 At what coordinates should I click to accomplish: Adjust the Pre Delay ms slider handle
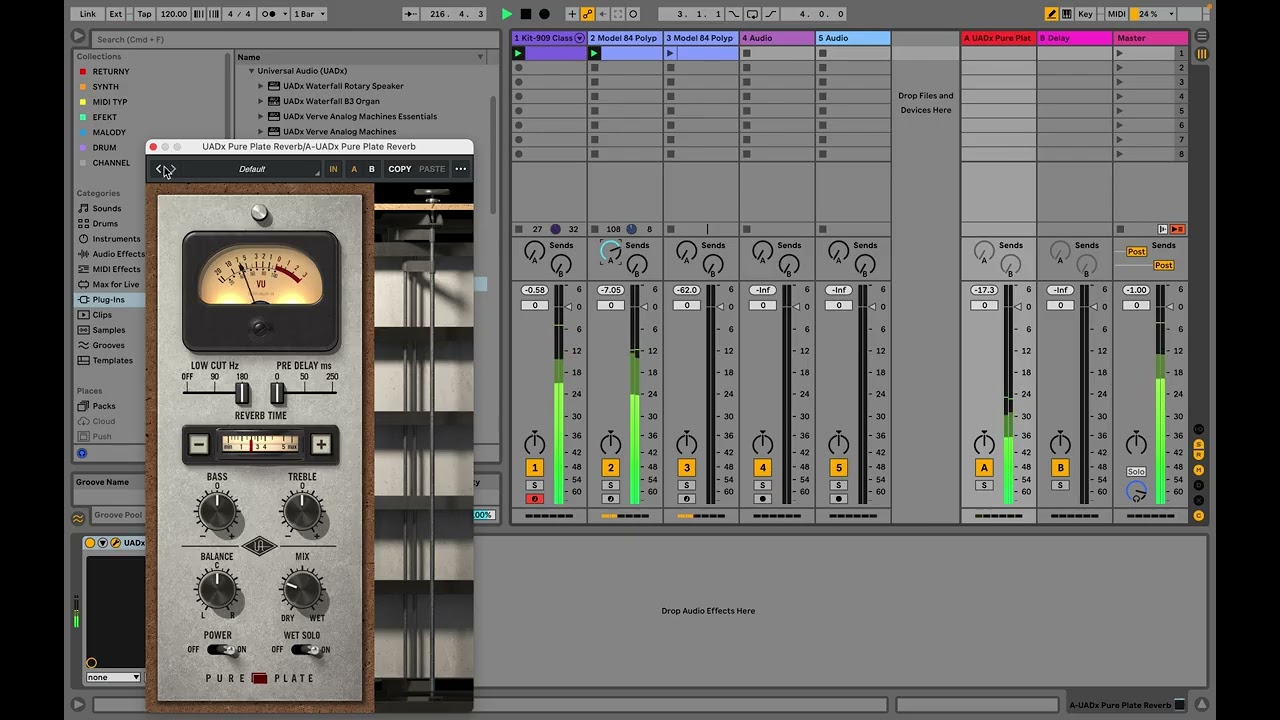[x=277, y=393]
